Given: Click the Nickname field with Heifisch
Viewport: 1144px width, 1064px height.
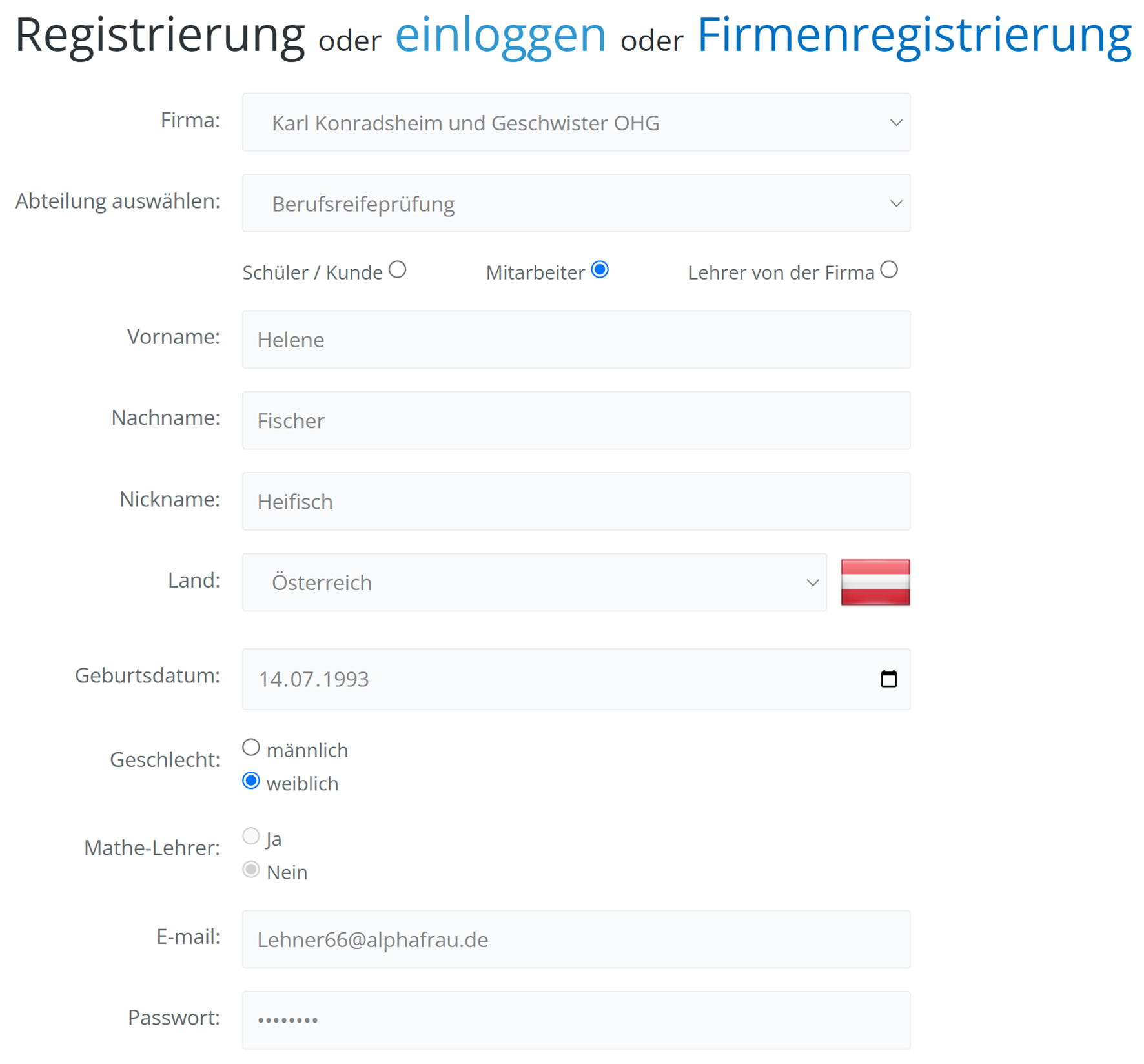Looking at the screenshot, I should 576,502.
